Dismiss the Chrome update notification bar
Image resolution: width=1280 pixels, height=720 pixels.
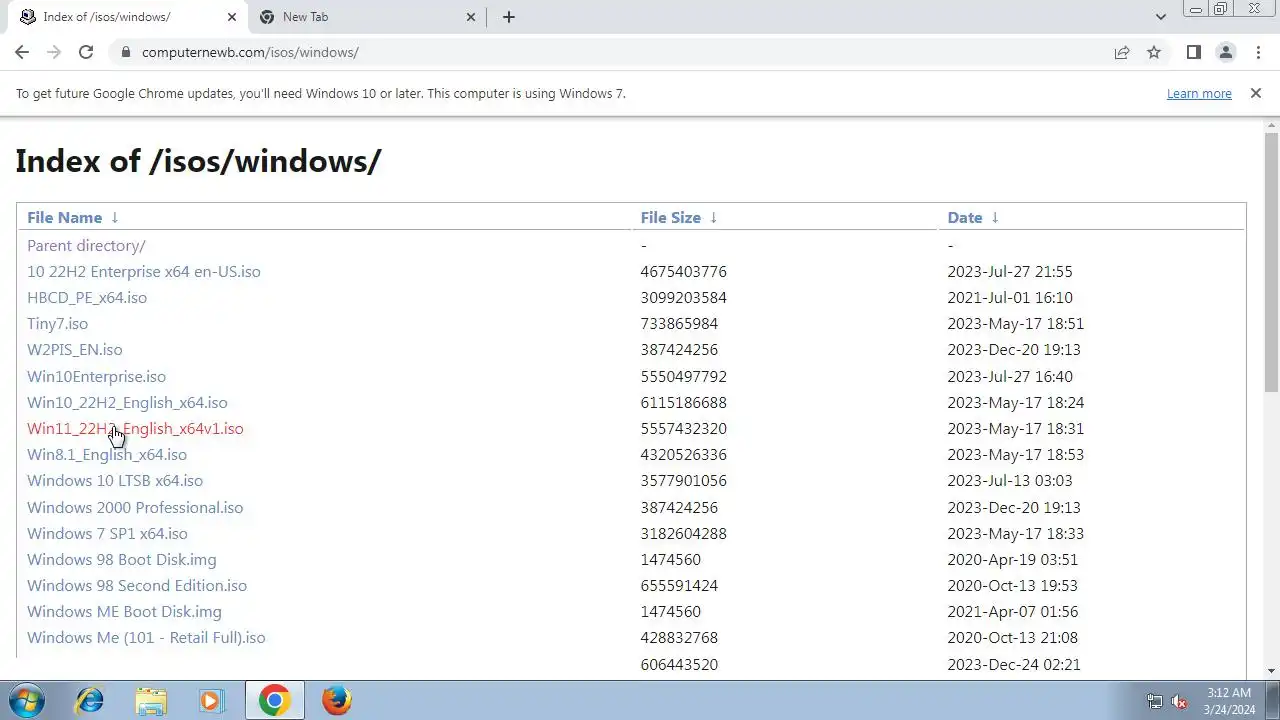click(x=1255, y=93)
